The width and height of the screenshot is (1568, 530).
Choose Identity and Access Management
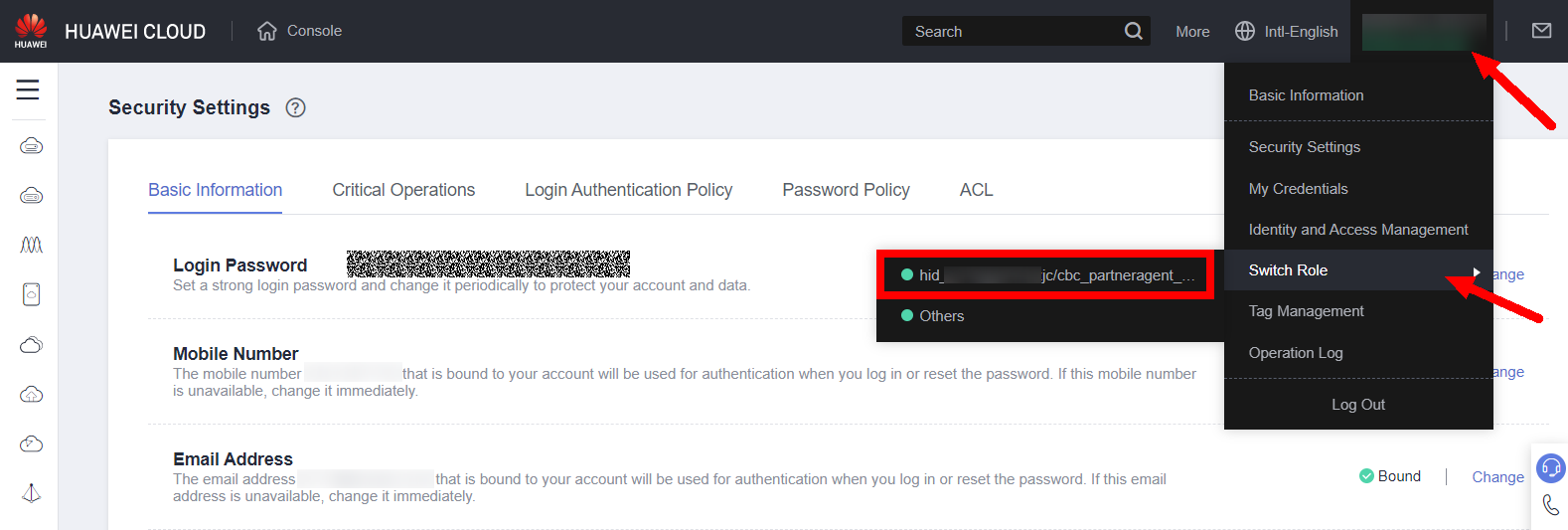[x=1357, y=230]
